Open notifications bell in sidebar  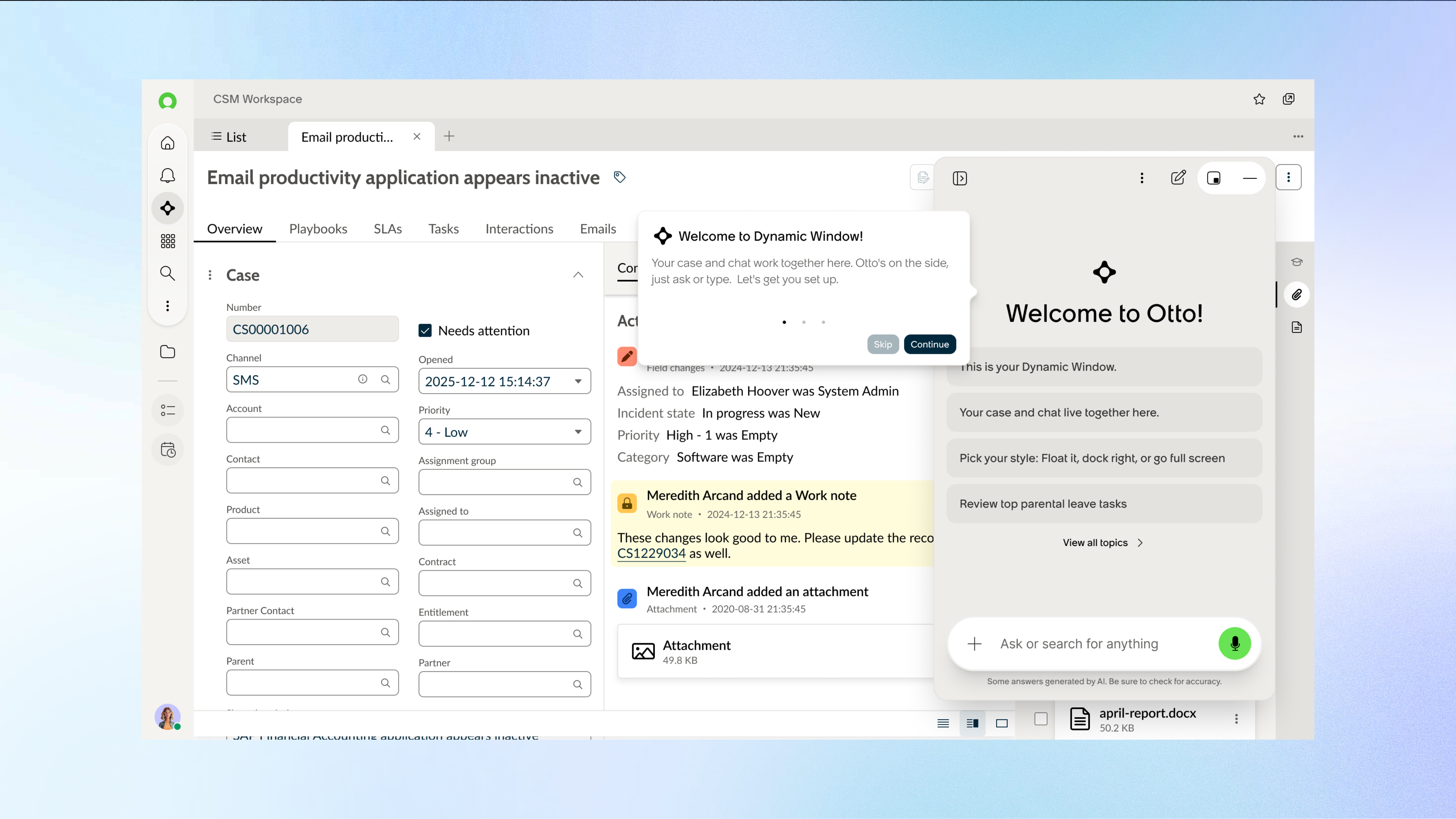(167, 176)
